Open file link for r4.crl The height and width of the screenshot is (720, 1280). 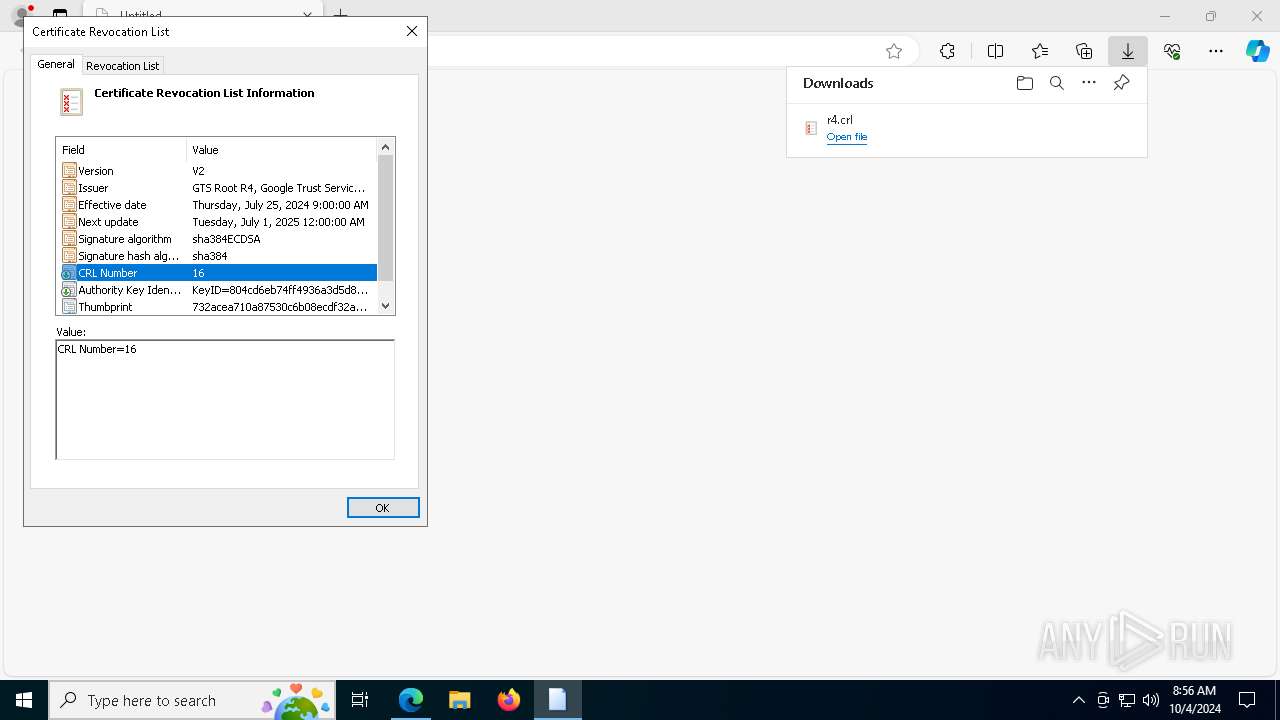(847, 137)
